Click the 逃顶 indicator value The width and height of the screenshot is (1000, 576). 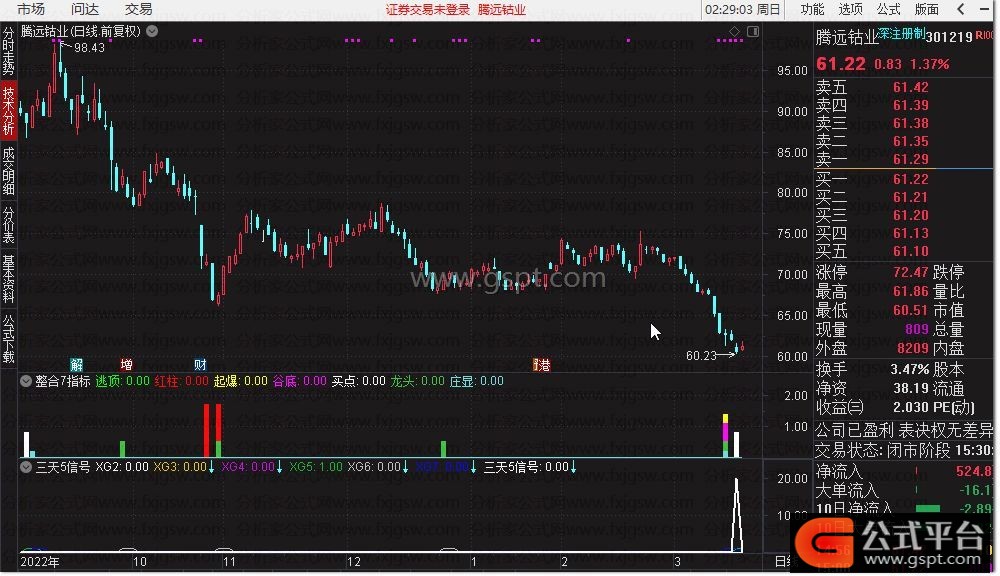(x=122, y=381)
